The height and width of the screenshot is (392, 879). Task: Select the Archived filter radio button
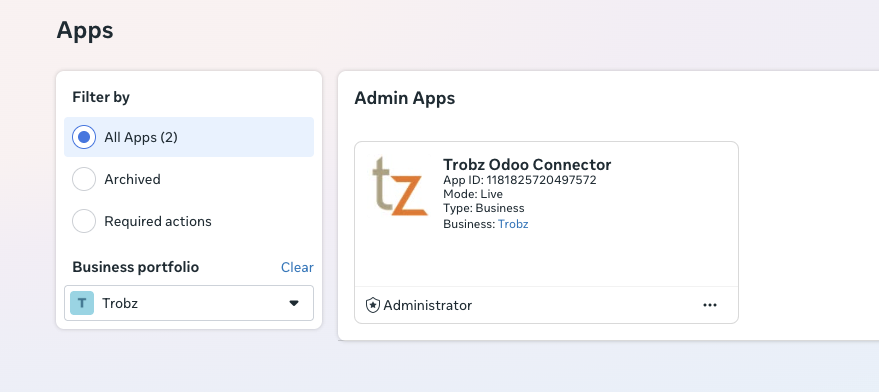pos(84,179)
